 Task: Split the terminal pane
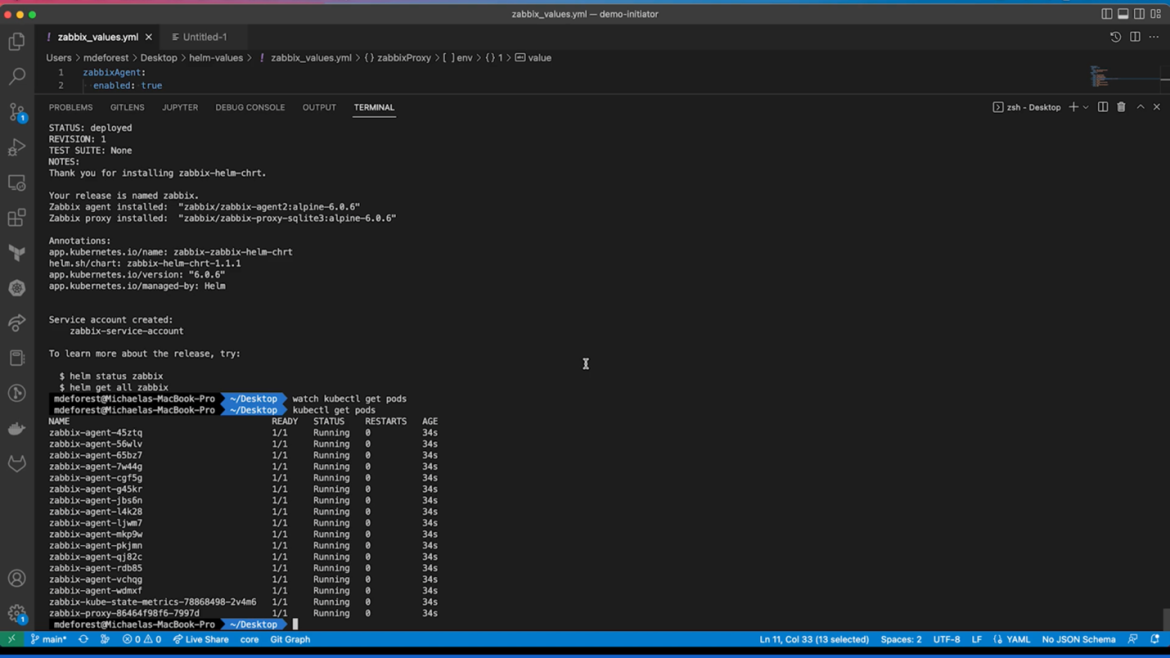point(1103,107)
